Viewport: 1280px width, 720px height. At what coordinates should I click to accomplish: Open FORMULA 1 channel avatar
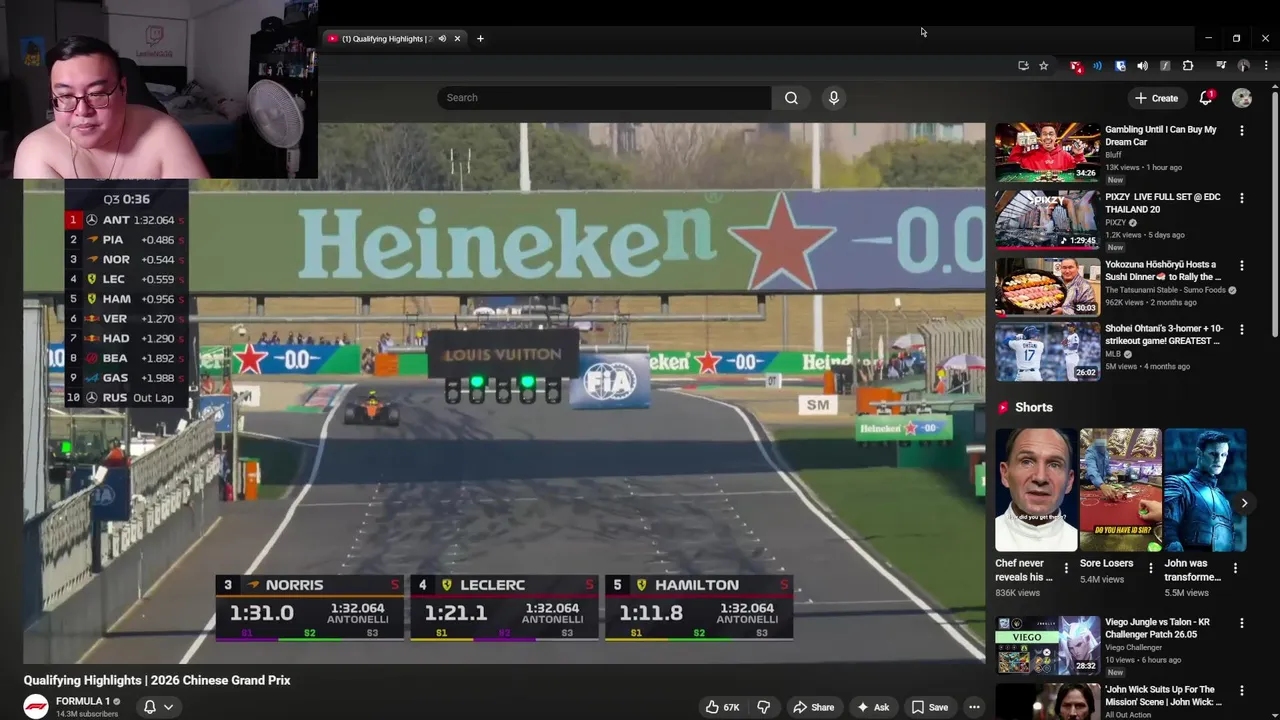click(36, 706)
